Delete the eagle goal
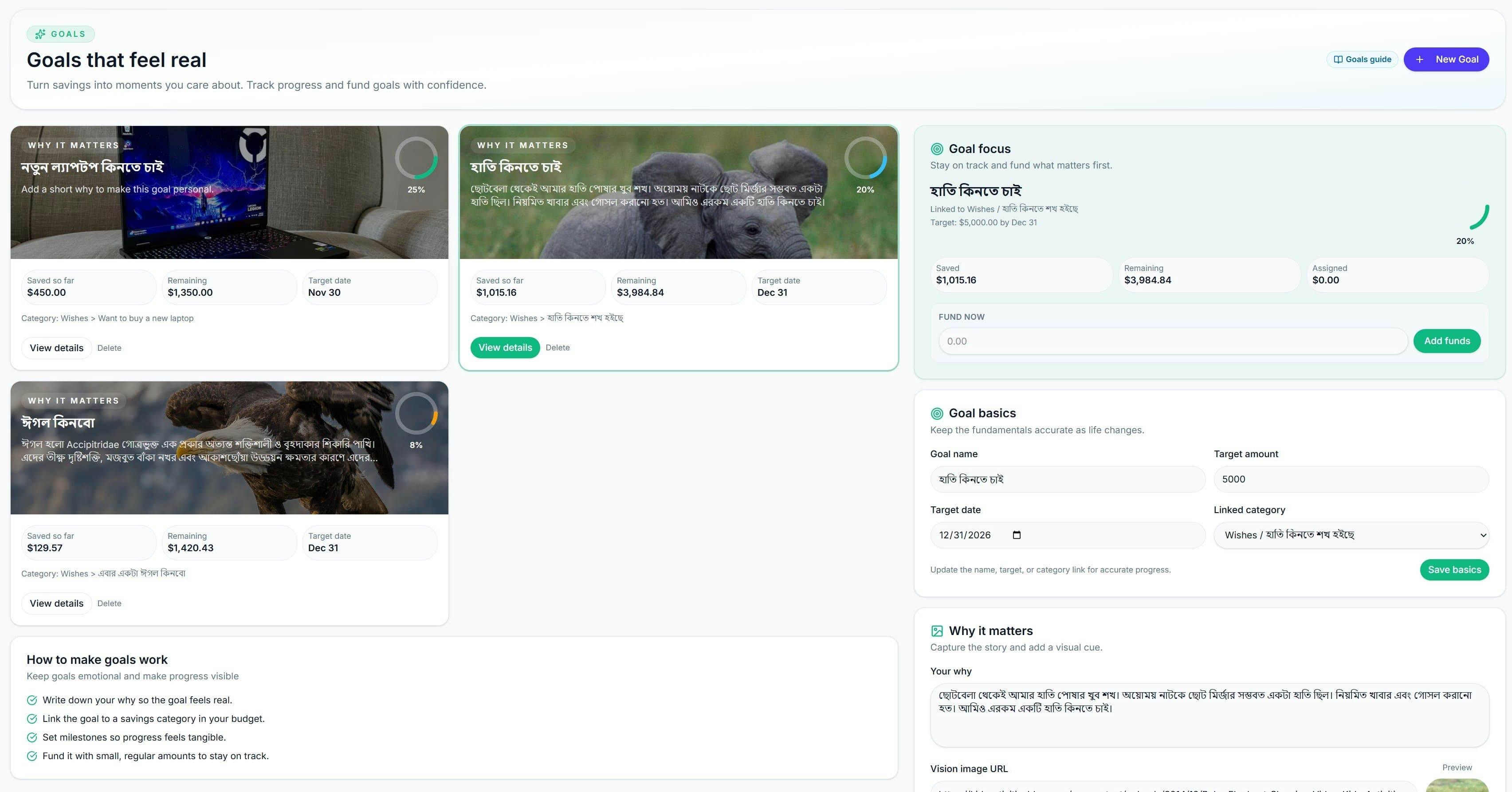1512x792 pixels. pos(109,603)
